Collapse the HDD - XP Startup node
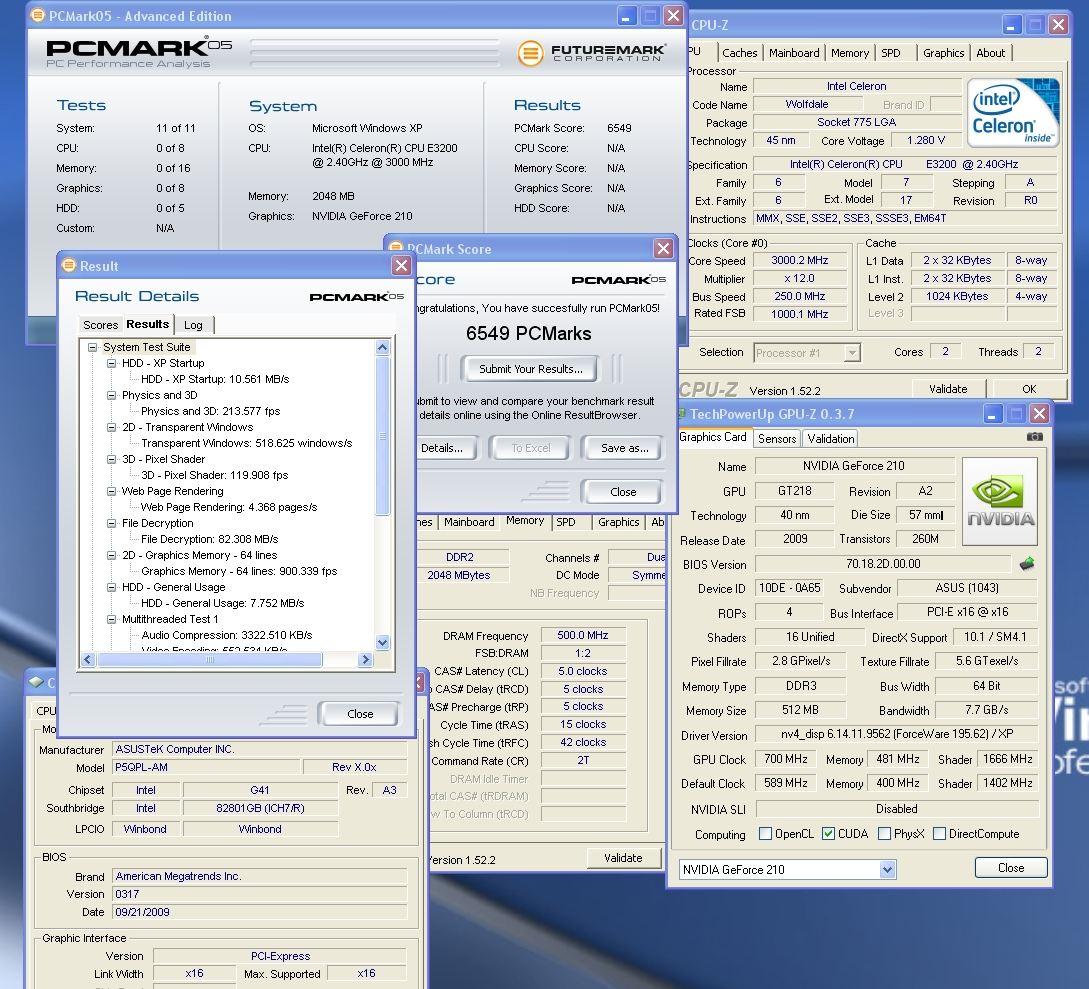 click(x=111, y=363)
